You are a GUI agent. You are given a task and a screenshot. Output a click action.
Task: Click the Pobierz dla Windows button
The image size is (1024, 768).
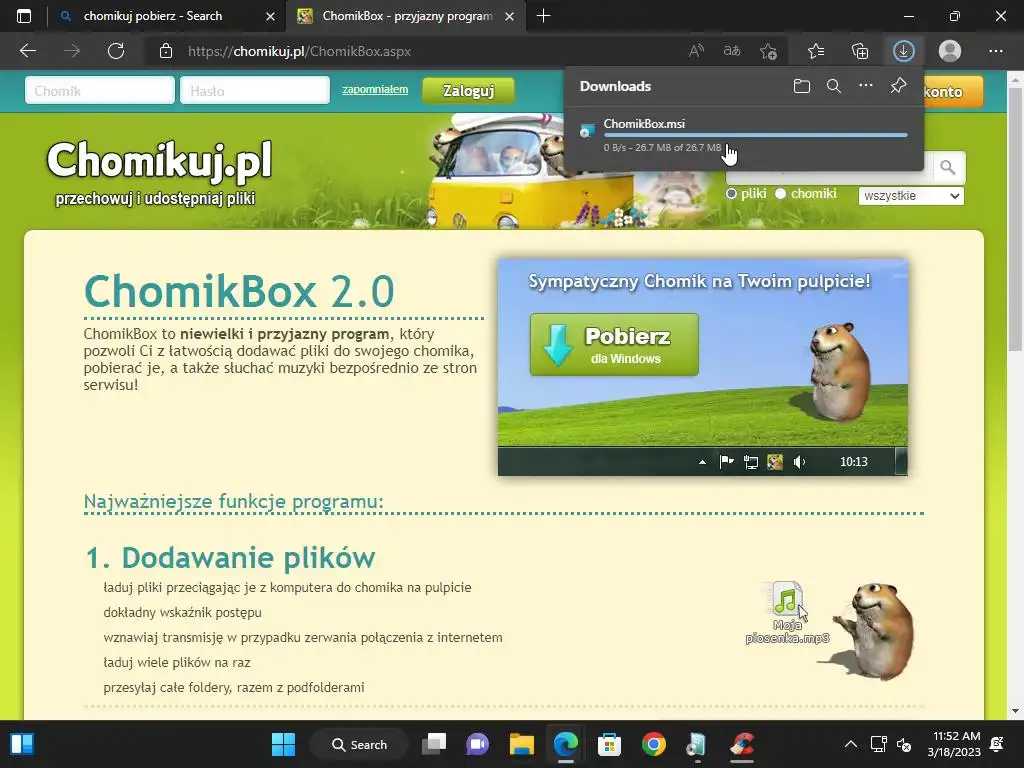[615, 345]
